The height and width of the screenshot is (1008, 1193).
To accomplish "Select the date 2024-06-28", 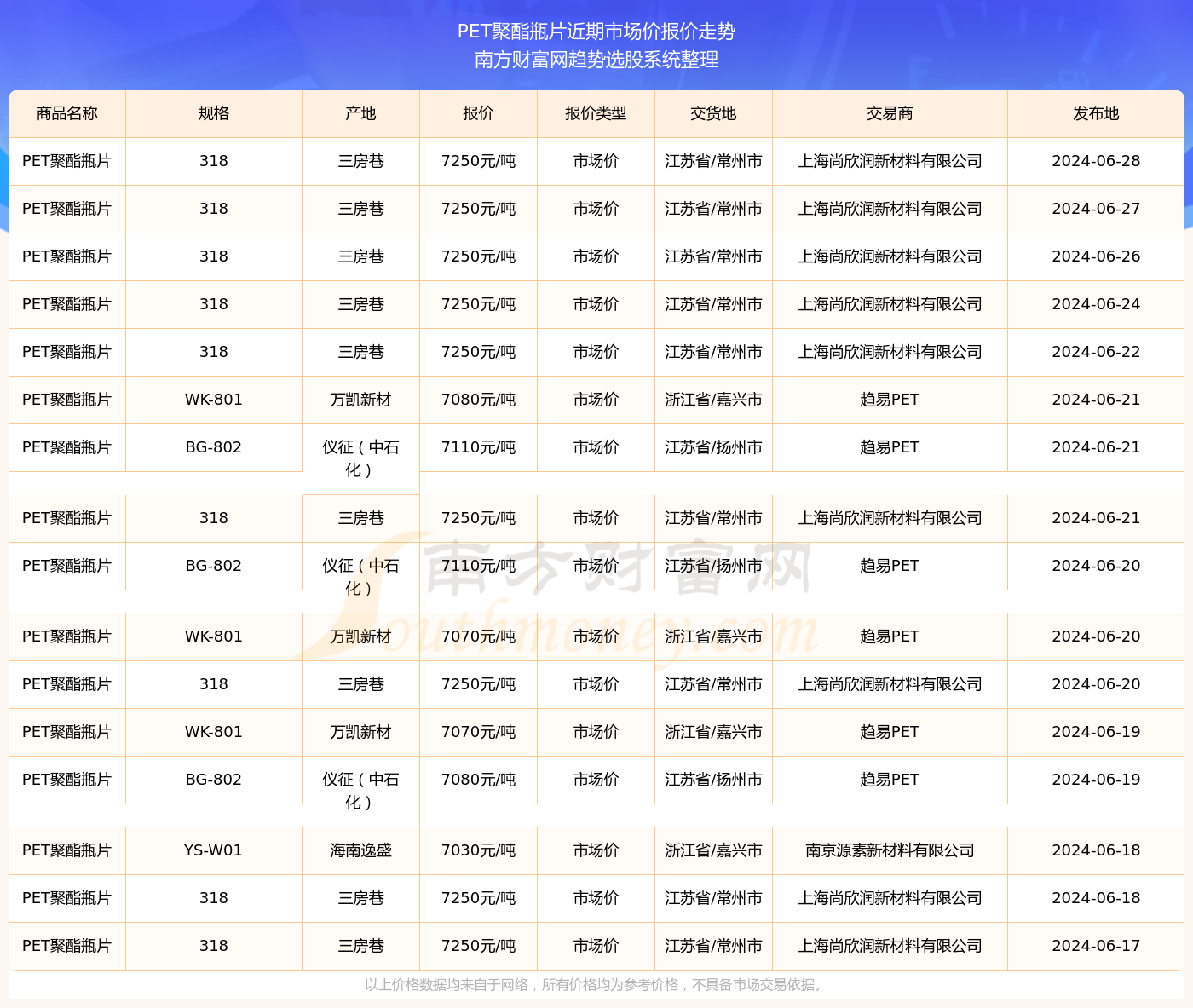I will [1096, 161].
